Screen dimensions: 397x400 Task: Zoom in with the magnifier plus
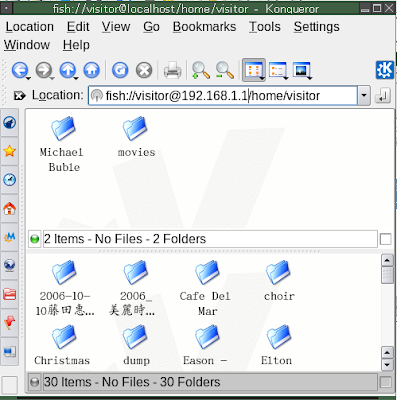(201, 70)
